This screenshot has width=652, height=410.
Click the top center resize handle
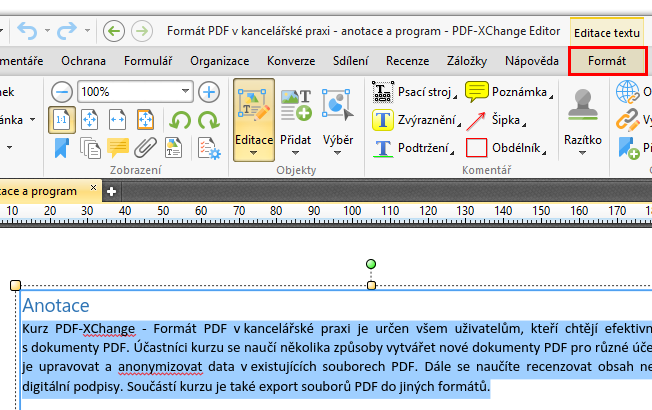(371, 285)
